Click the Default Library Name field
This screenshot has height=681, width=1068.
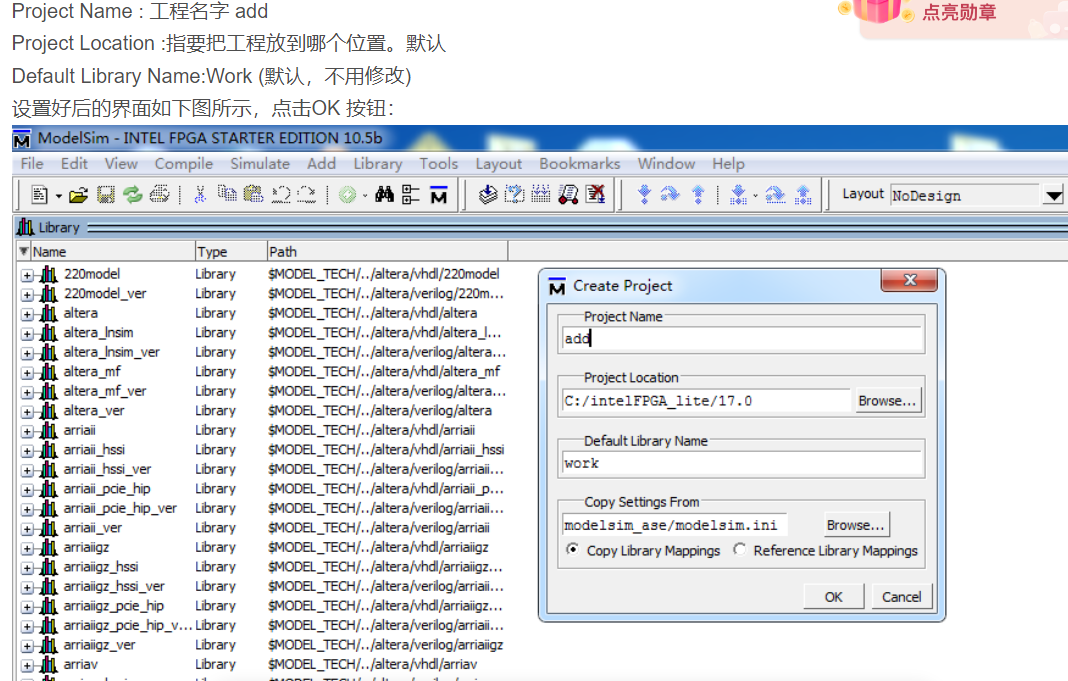tap(742, 463)
